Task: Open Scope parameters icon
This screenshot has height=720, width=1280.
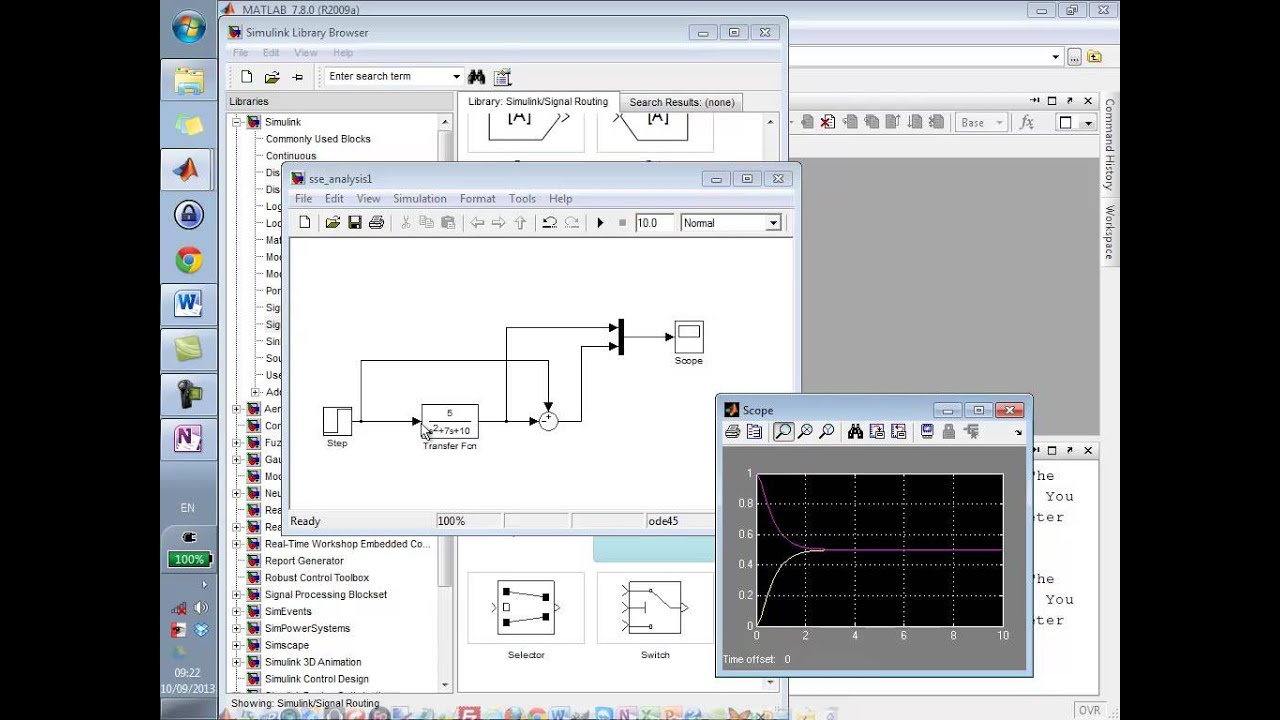Action: (x=754, y=432)
